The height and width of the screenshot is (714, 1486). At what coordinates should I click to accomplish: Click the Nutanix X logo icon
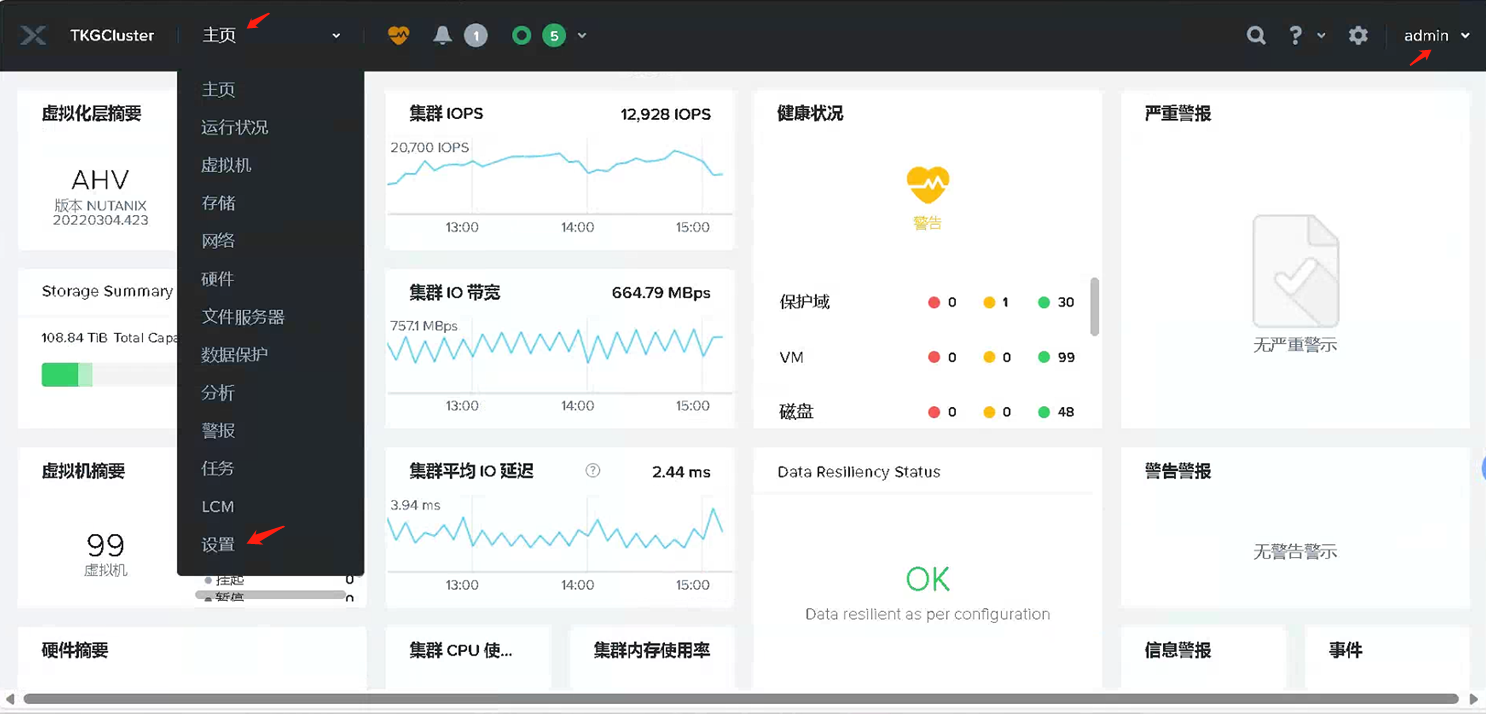pyautogui.click(x=33, y=35)
